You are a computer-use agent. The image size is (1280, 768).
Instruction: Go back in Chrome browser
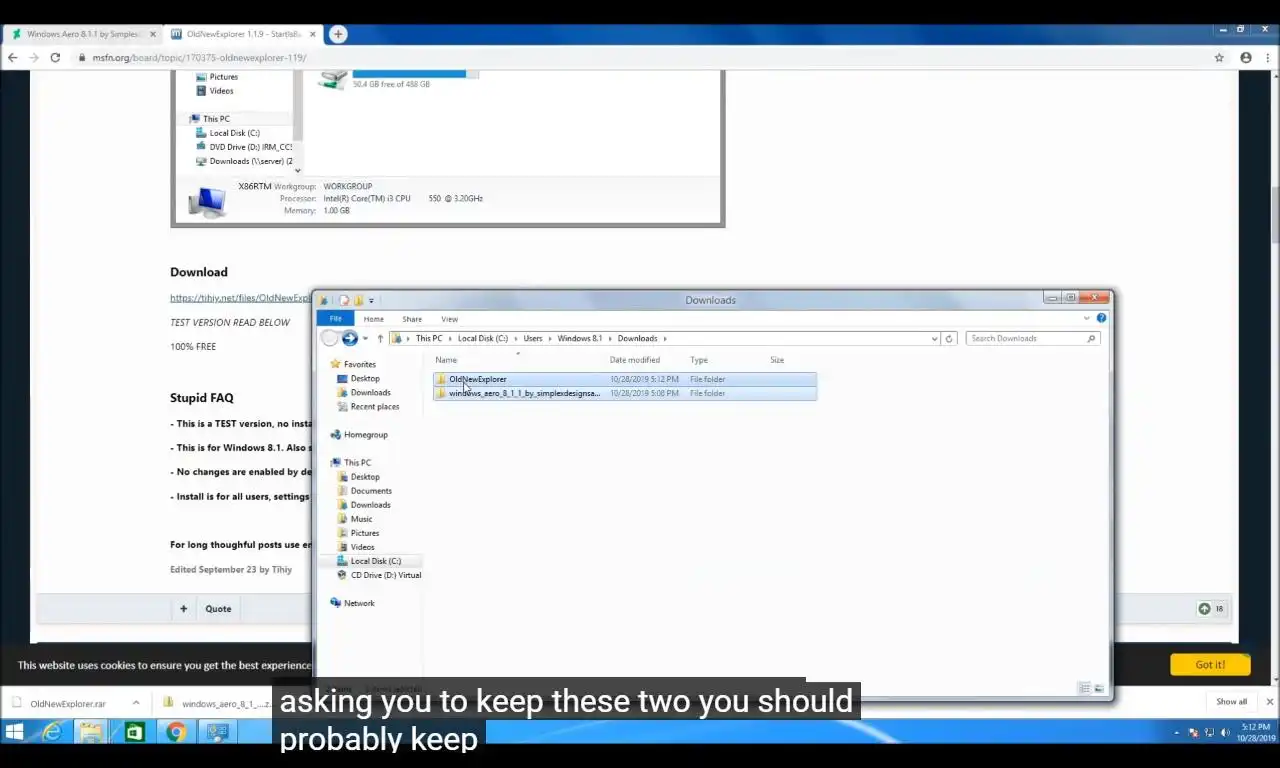[12, 57]
